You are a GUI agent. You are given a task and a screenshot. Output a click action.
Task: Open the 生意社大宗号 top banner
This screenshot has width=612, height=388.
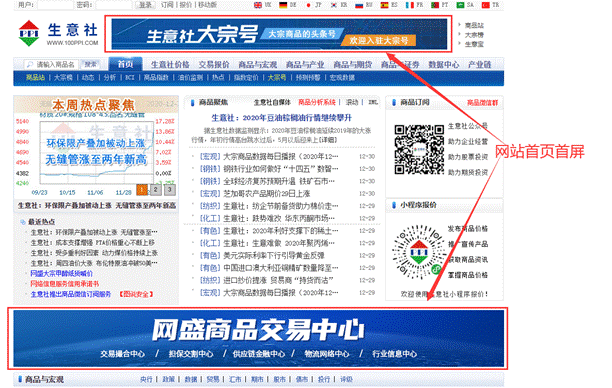pyautogui.click(x=279, y=34)
